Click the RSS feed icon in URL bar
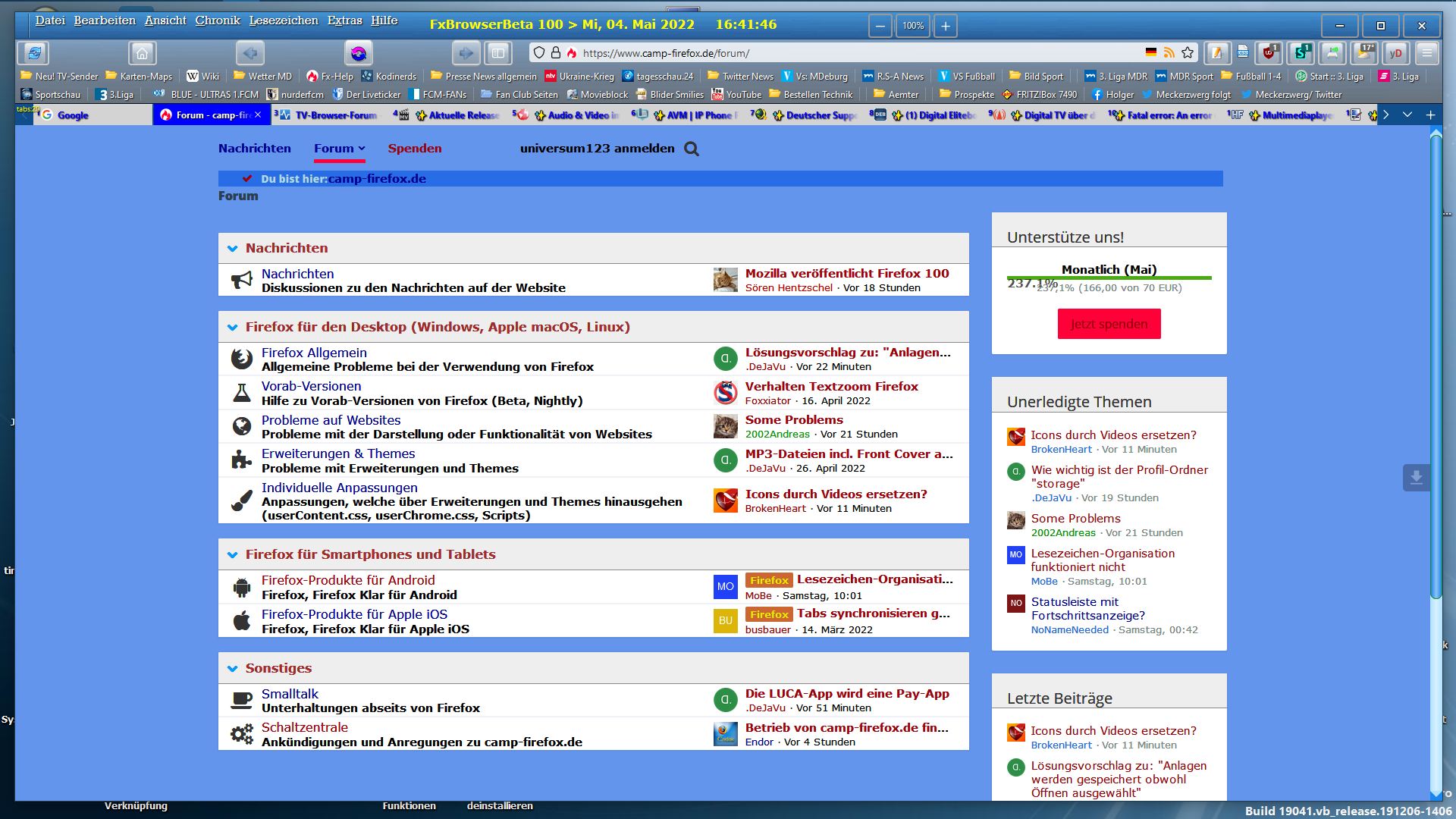 tap(1169, 53)
